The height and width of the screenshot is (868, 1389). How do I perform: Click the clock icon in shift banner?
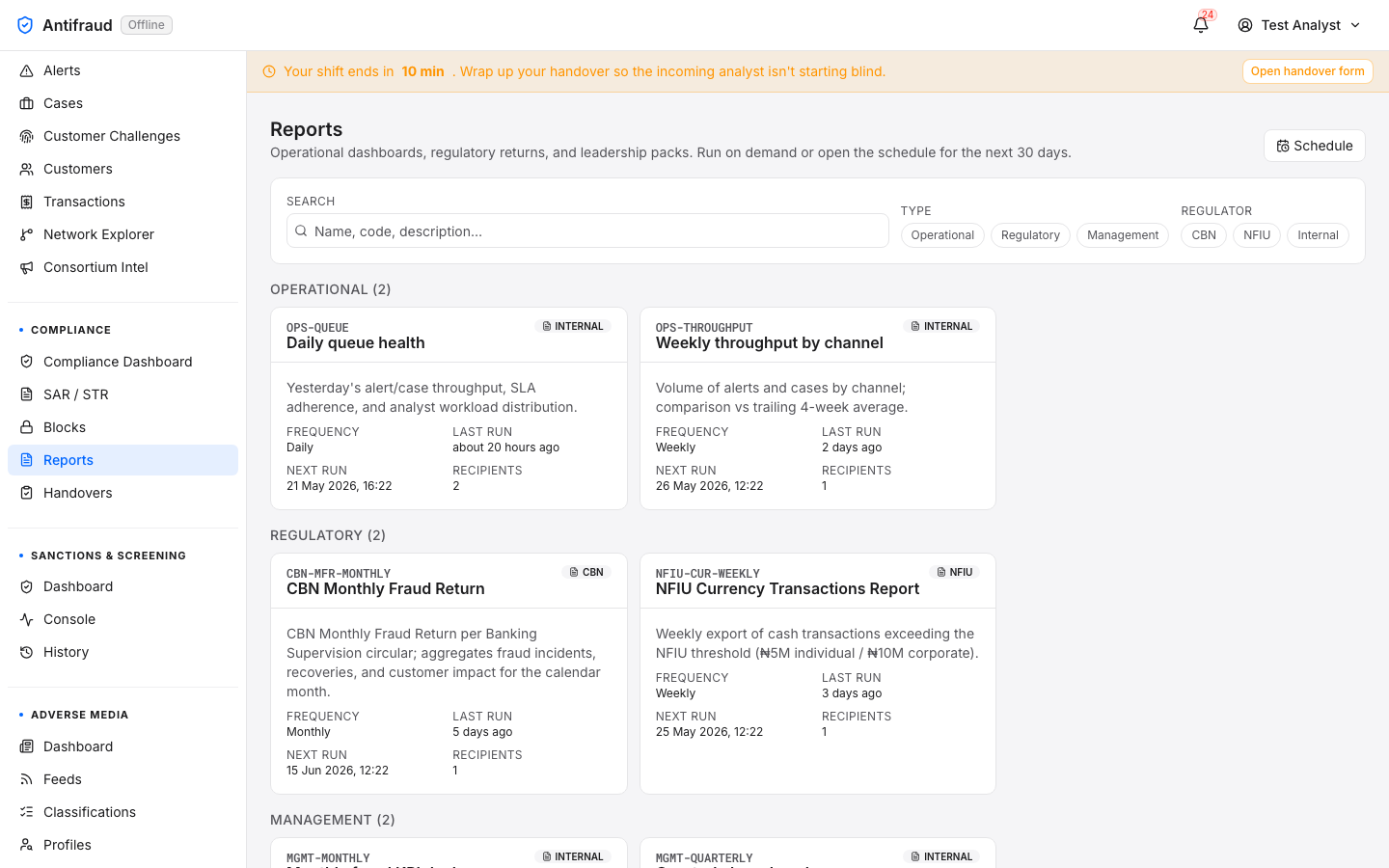269,71
